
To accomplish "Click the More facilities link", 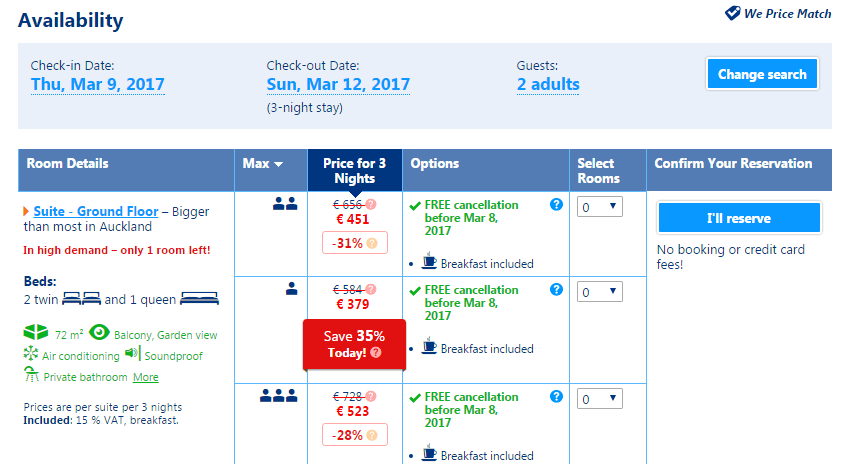I will [x=146, y=377].
